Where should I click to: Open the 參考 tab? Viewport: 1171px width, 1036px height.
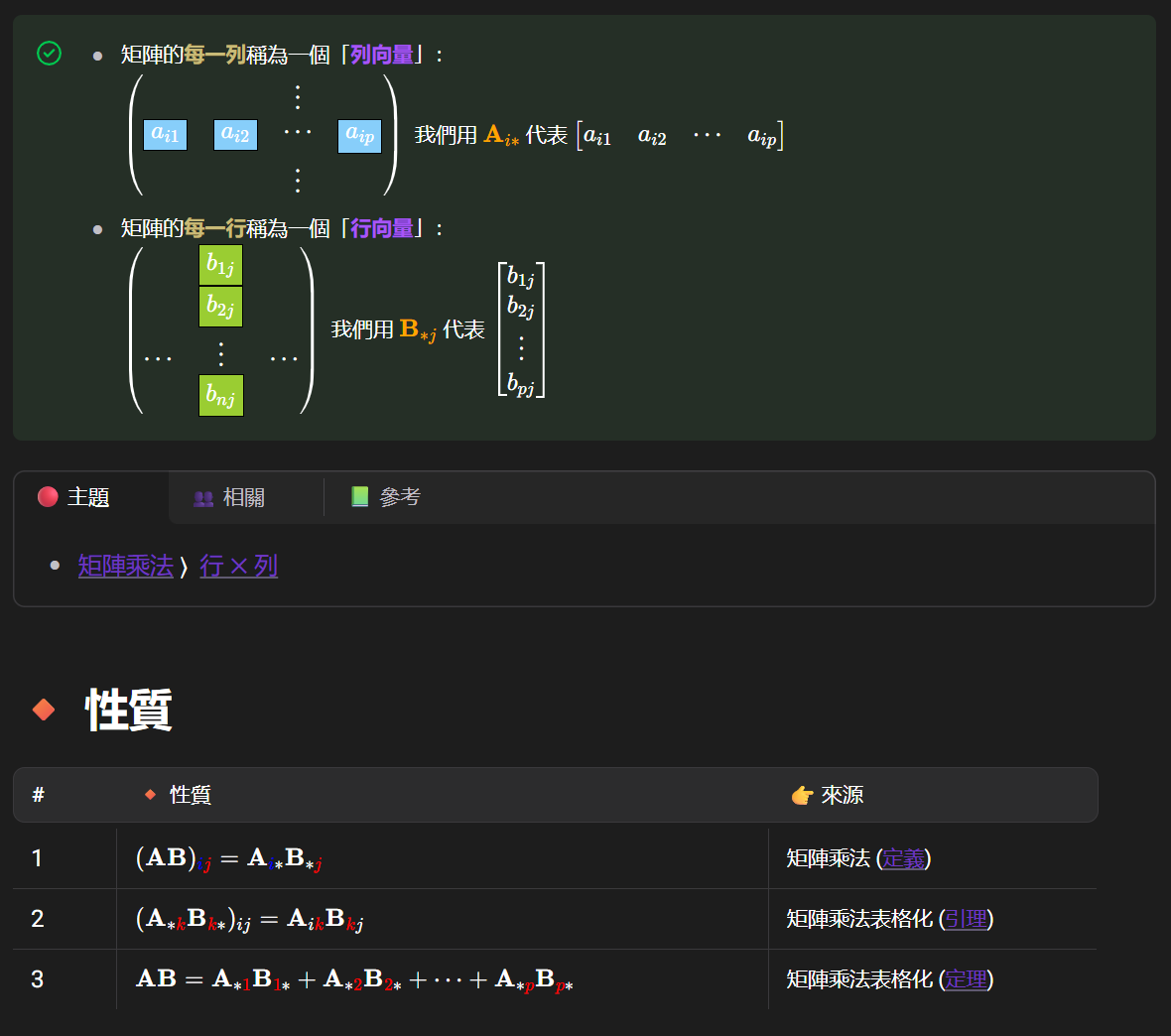coord(399,497)
